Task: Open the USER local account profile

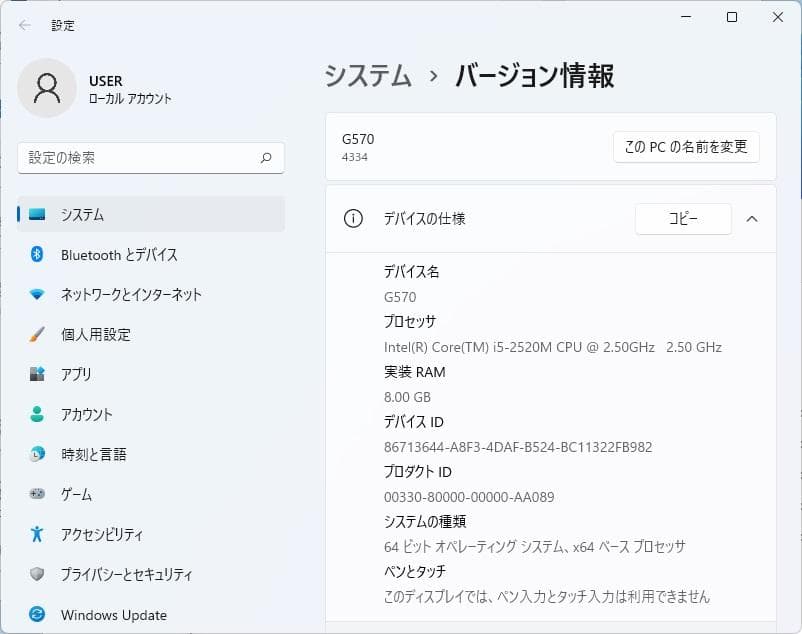Action: click(100, 88)
